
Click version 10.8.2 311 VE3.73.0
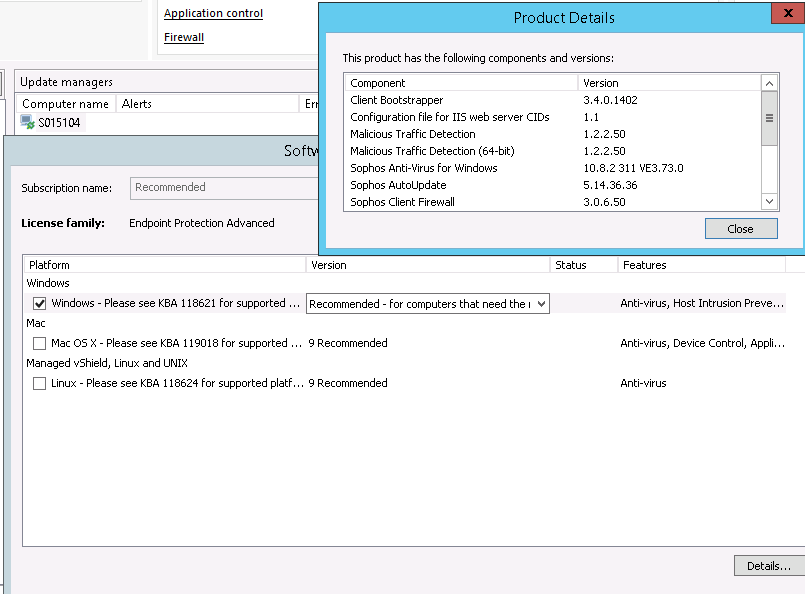(x=633, y=168)
